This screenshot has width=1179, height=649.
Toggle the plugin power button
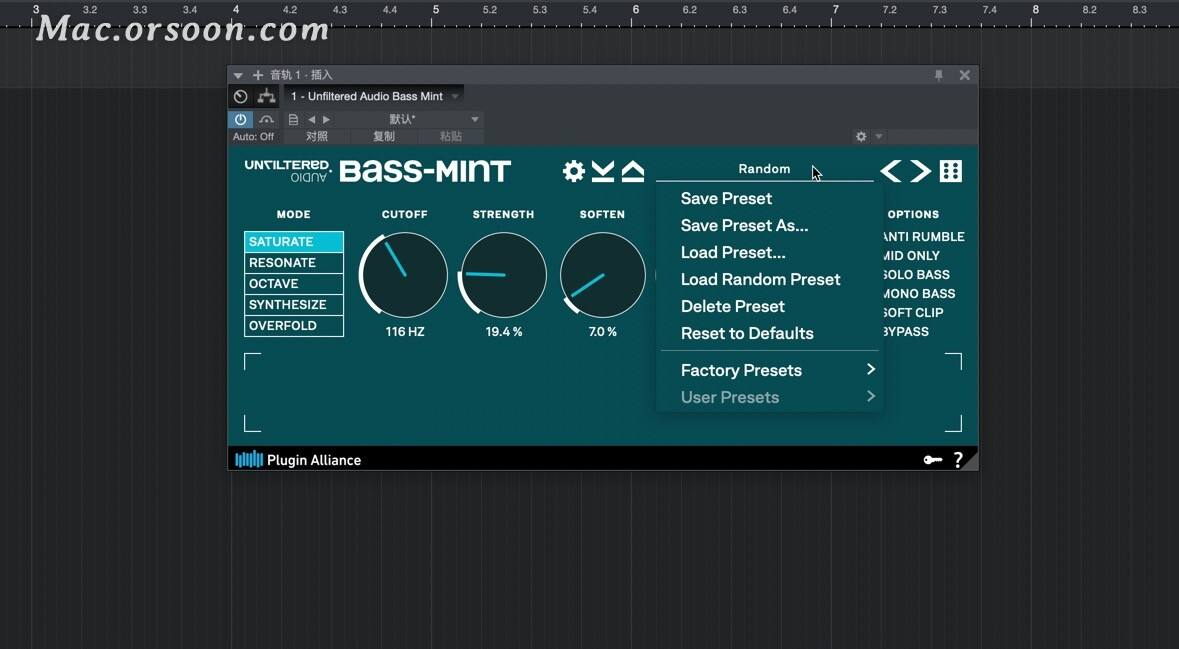241,119
